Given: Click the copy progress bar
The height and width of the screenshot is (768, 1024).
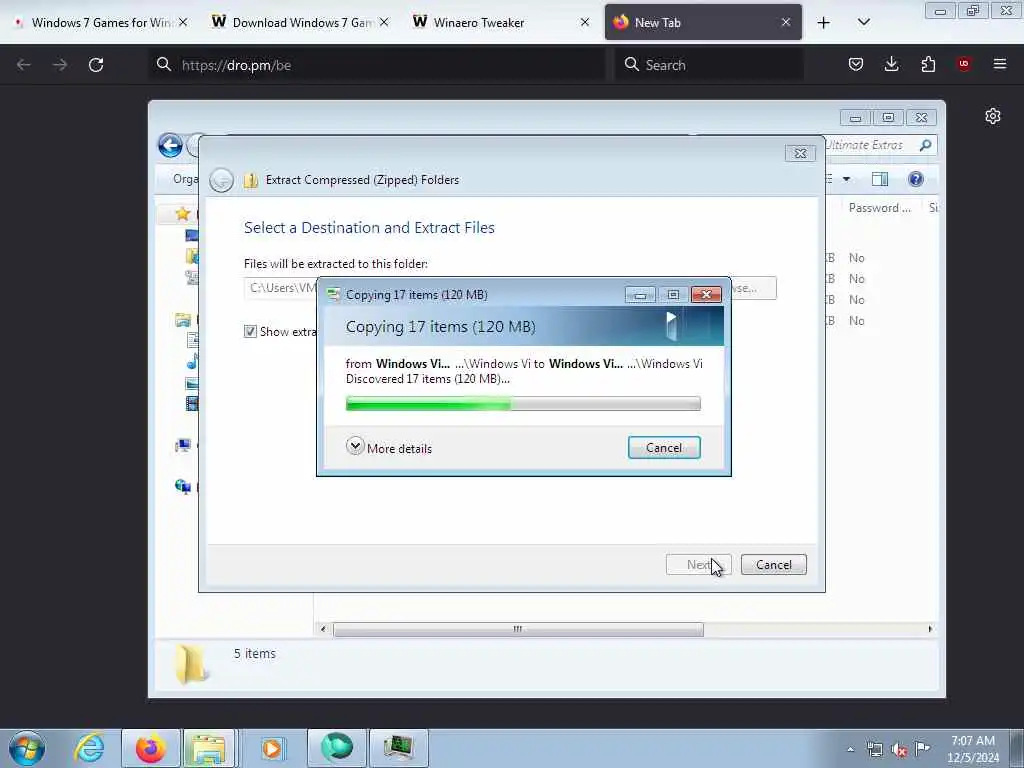Looking at the screenshot, I should (523, 404).
